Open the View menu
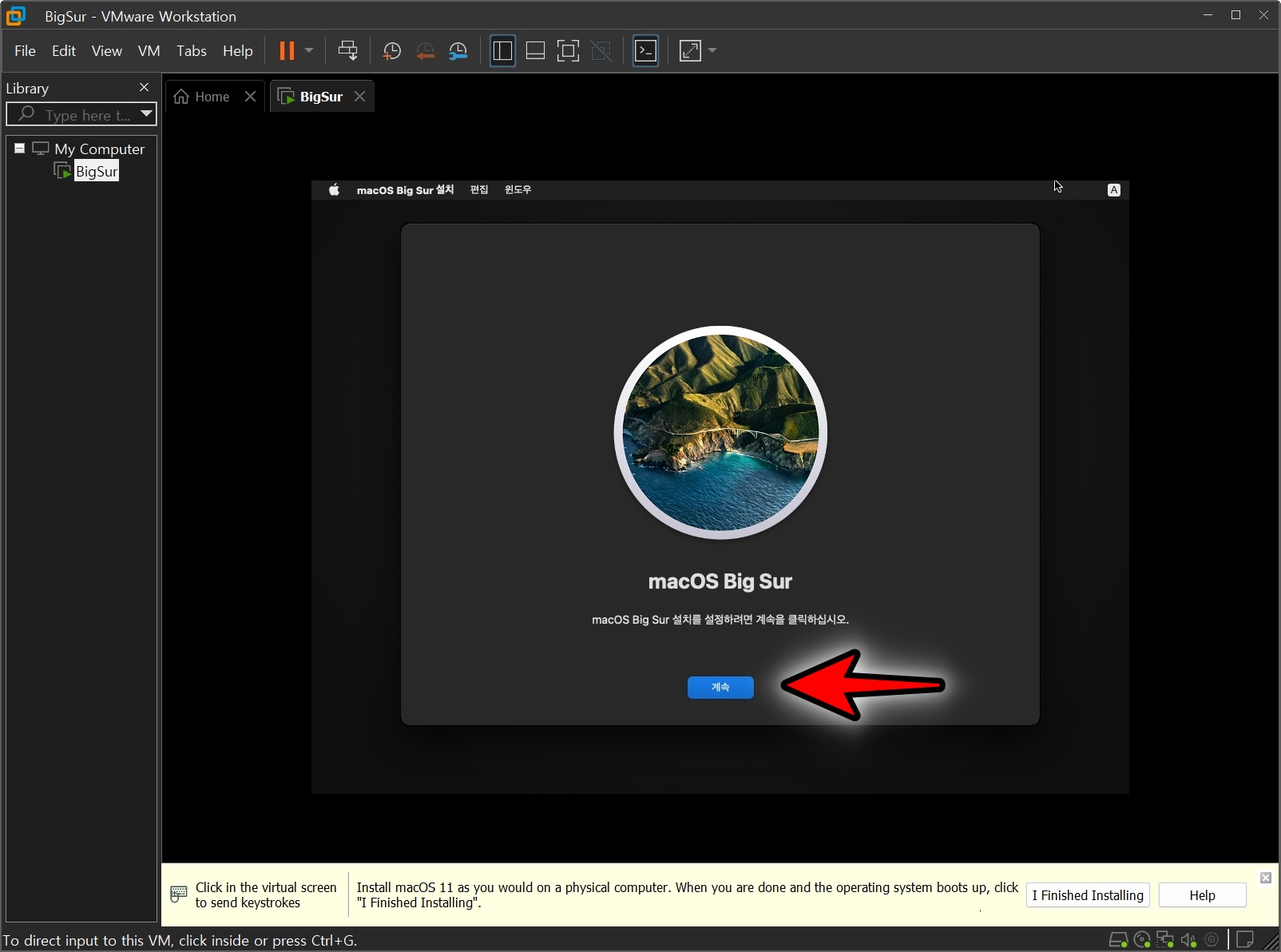Screen dimensions: 1281x952 coord(106,51)
